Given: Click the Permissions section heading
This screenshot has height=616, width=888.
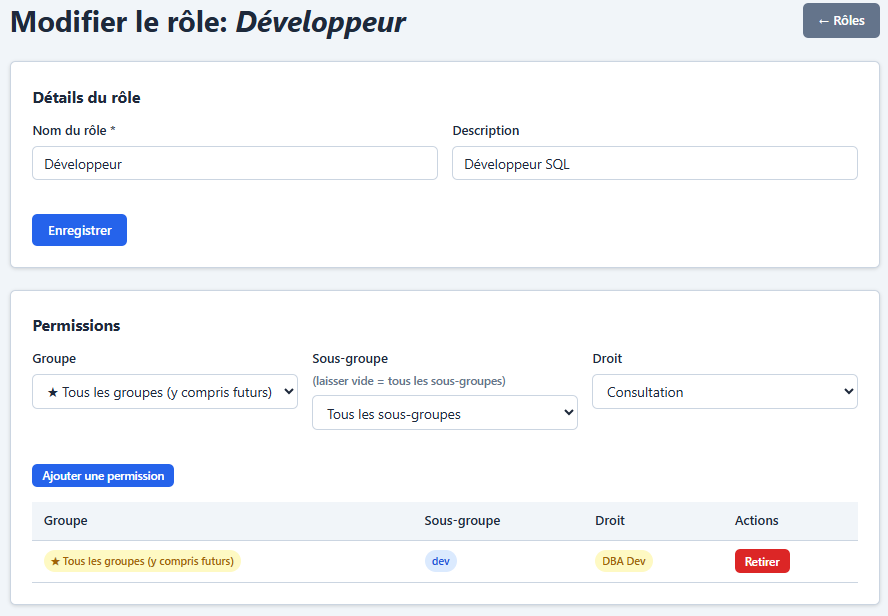Looking at the screenshot, I should click(76, 326).
